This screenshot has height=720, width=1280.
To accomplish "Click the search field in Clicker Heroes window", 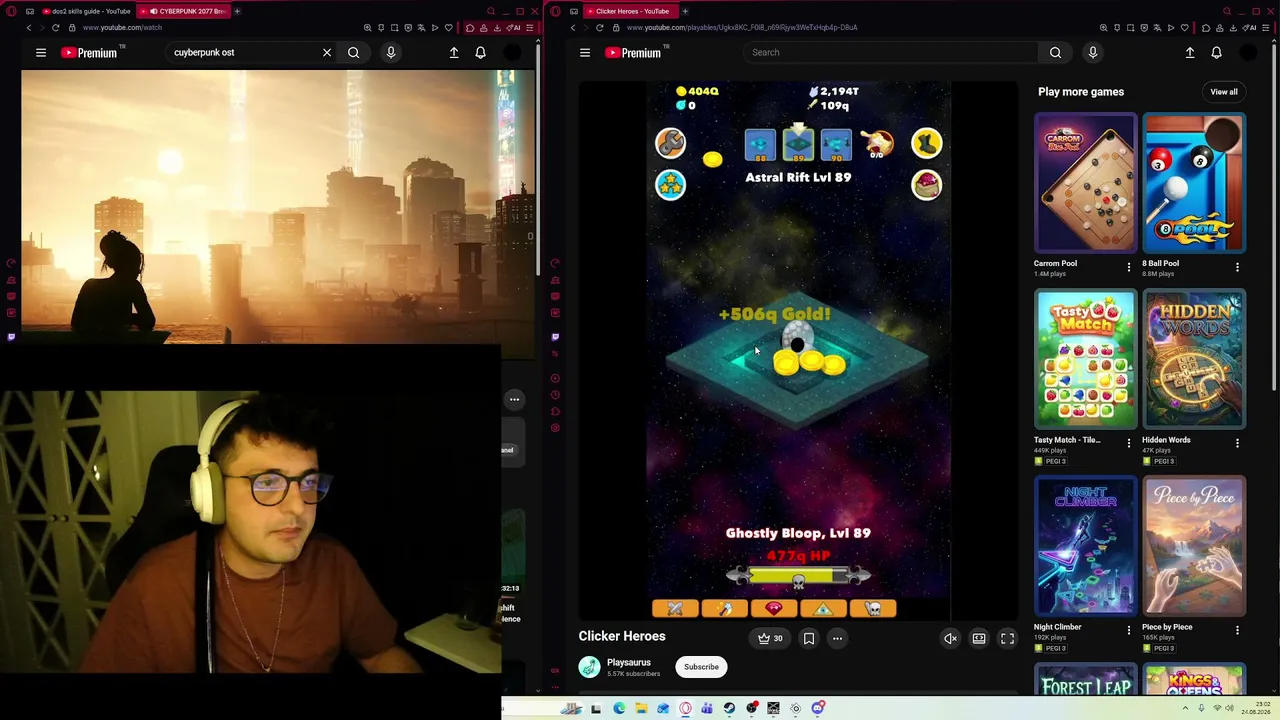I will tap(890, 53).
